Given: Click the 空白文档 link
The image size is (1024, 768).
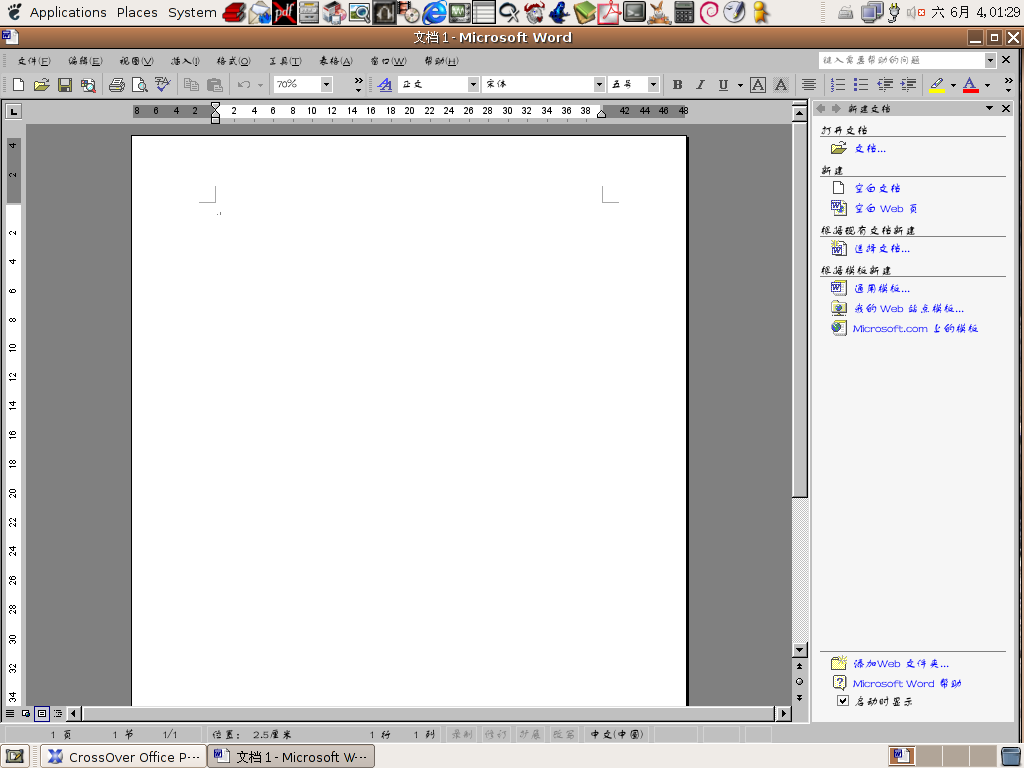Looking at the screenshot, I should click(878, 188).
